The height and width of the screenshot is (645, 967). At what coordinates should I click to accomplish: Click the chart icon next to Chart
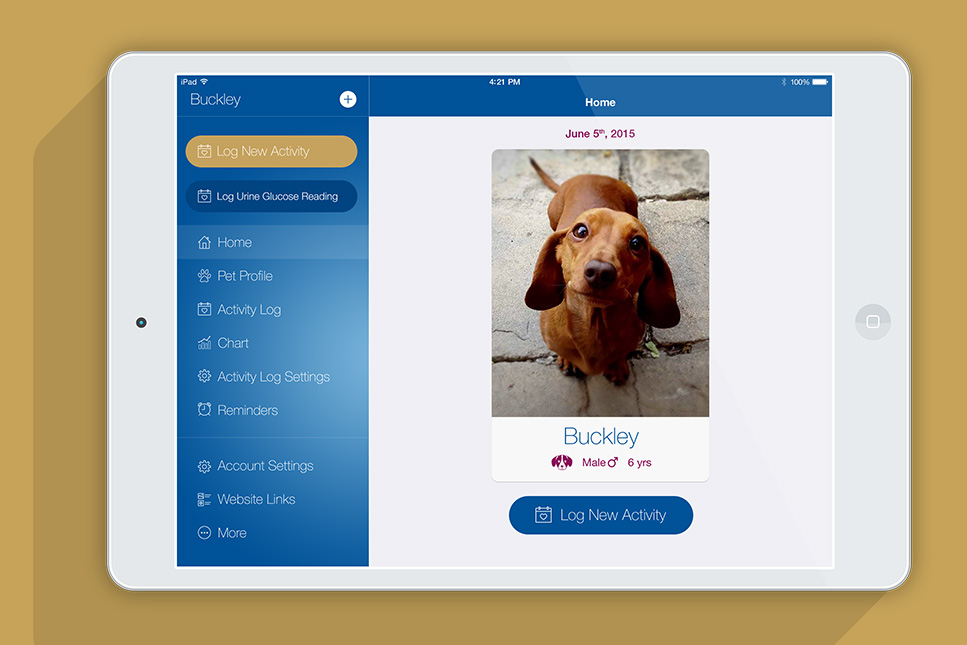[x=204, y=343]
